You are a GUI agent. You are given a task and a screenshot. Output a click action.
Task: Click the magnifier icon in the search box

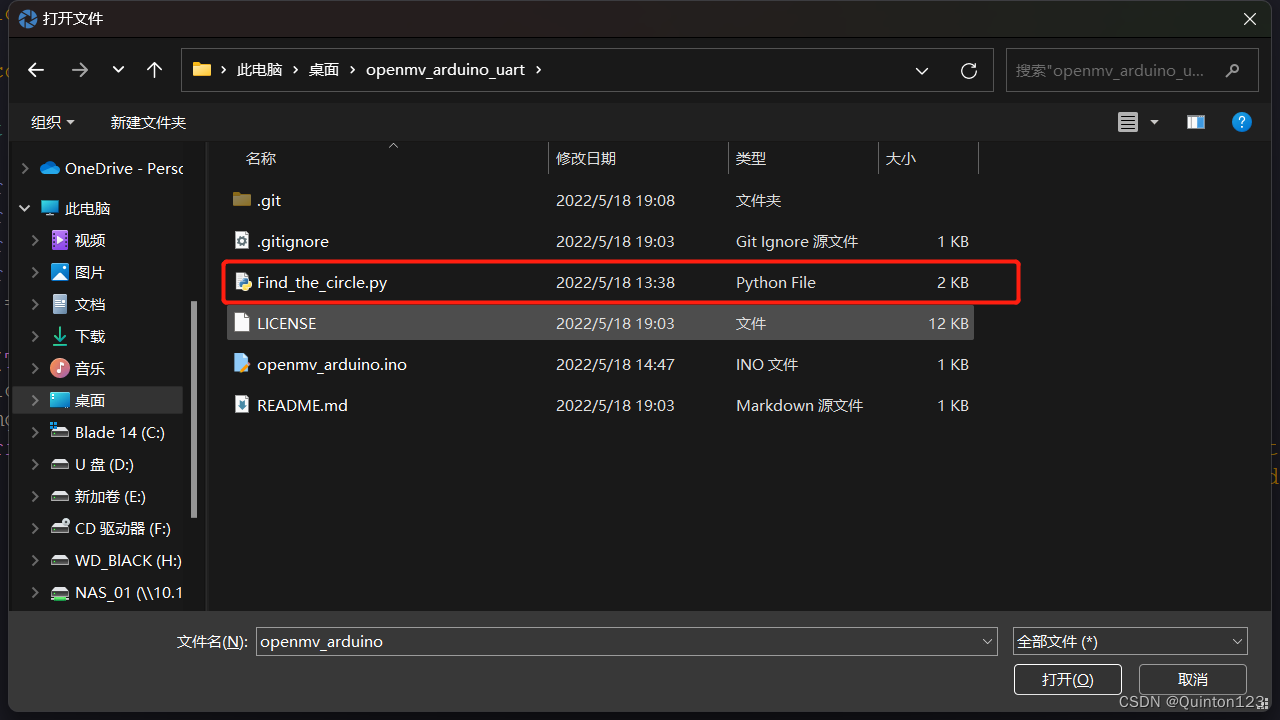click(1232, 70)
